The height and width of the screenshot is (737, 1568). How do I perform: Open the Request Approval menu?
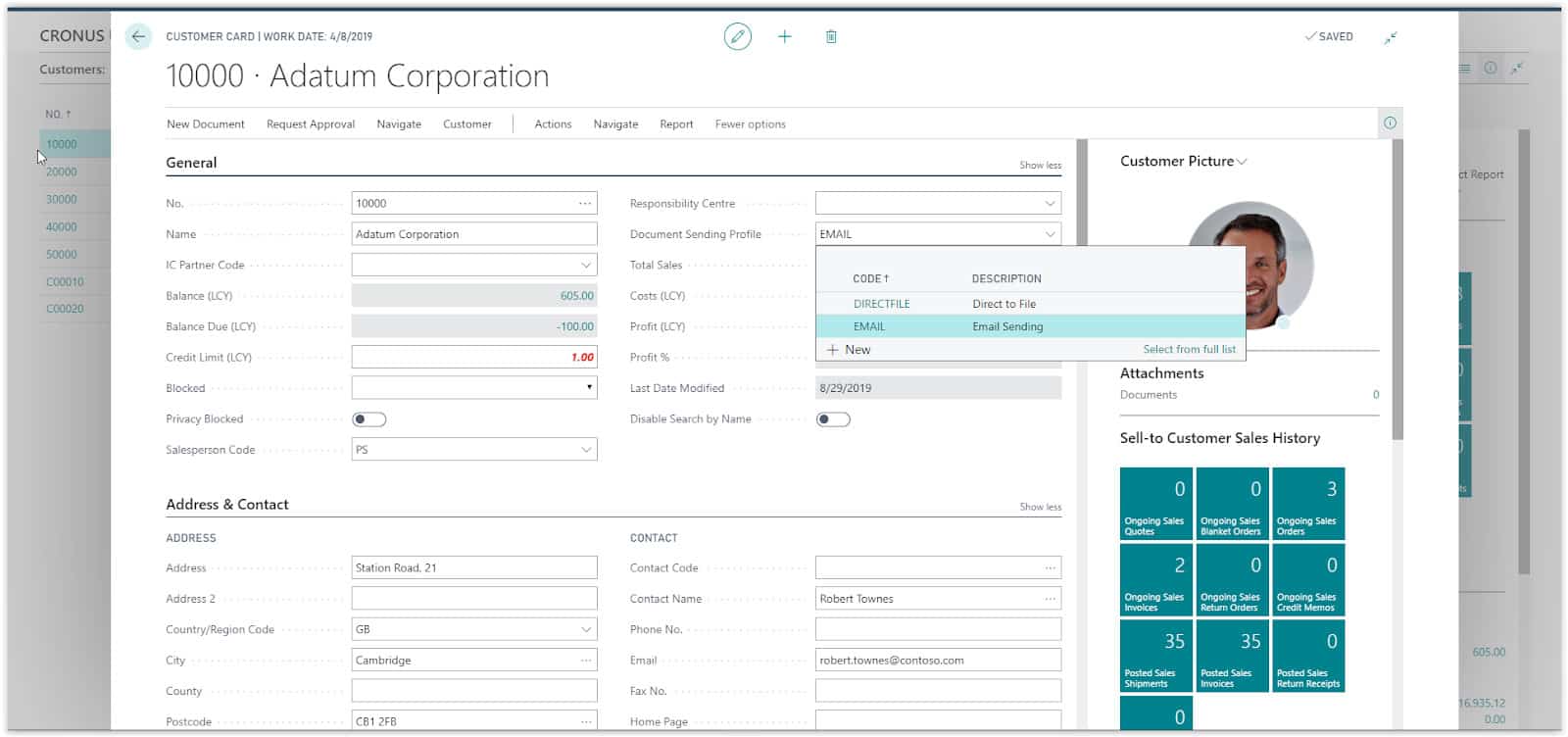(311, 124)
